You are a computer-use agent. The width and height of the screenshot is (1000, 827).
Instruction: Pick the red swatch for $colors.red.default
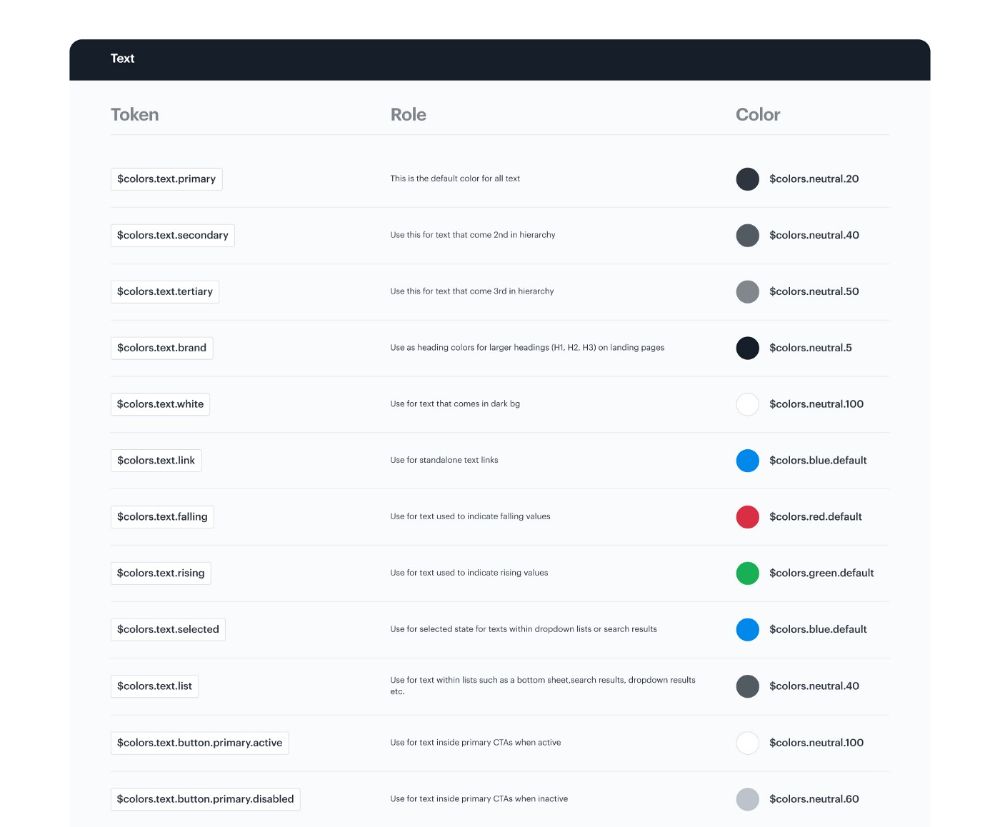point(747,517)
